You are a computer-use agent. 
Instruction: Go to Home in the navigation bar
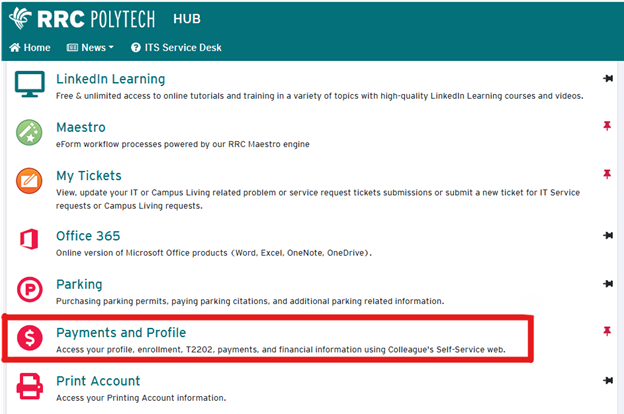pyautogui.click(x=30, y=47)
